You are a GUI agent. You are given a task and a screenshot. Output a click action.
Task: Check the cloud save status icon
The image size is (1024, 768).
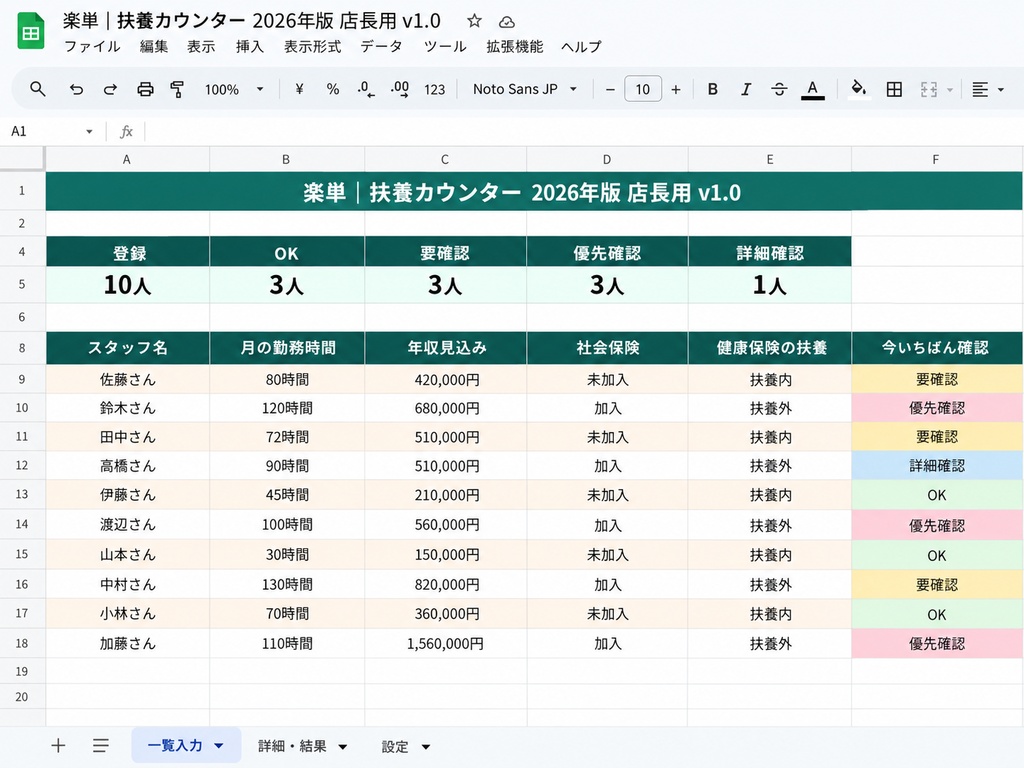(x=507, y=22)
